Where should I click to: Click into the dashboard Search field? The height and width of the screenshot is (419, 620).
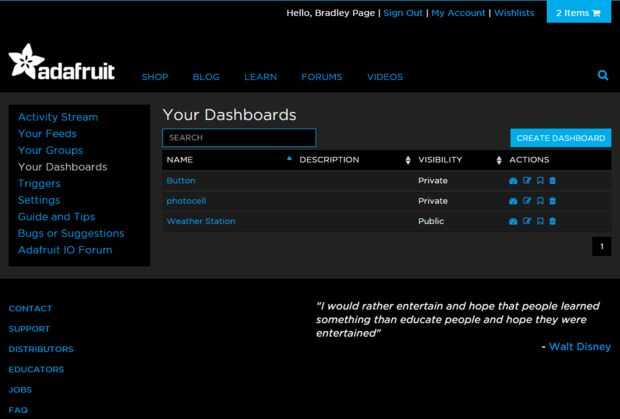pyautogui.click(x=239, y=138)
